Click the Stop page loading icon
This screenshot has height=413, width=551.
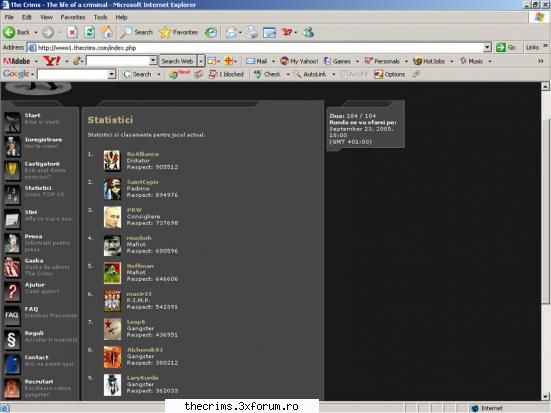72,32
